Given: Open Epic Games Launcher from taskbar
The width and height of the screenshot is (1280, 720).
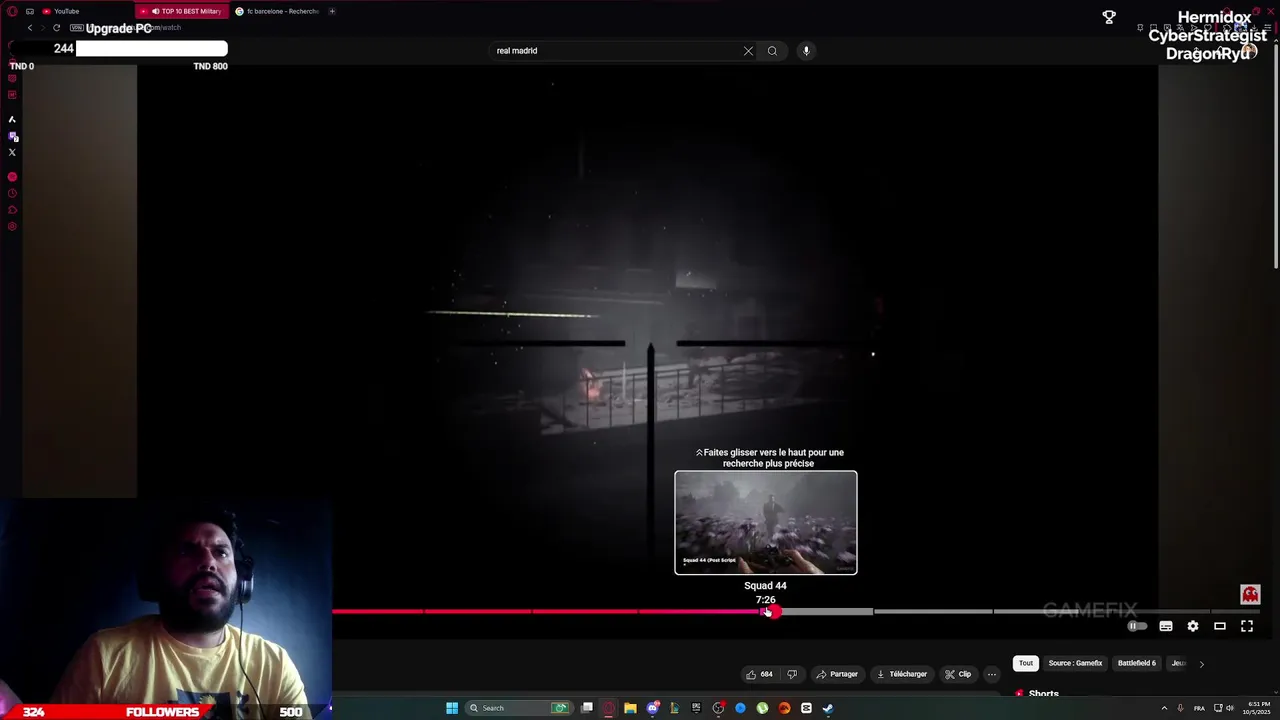Looking at the screenshot, I should click(x=696, y=708).
